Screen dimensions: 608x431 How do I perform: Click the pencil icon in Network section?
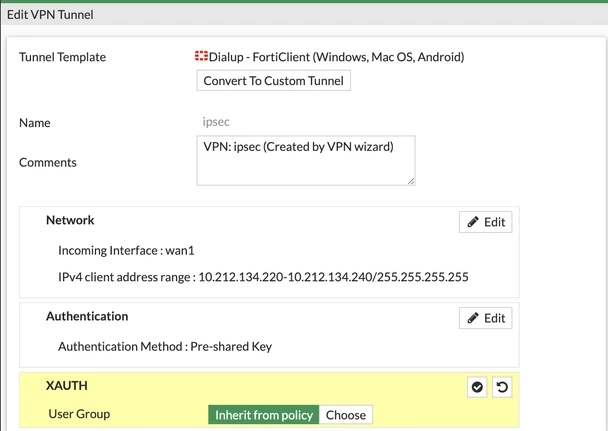(473, 222)
